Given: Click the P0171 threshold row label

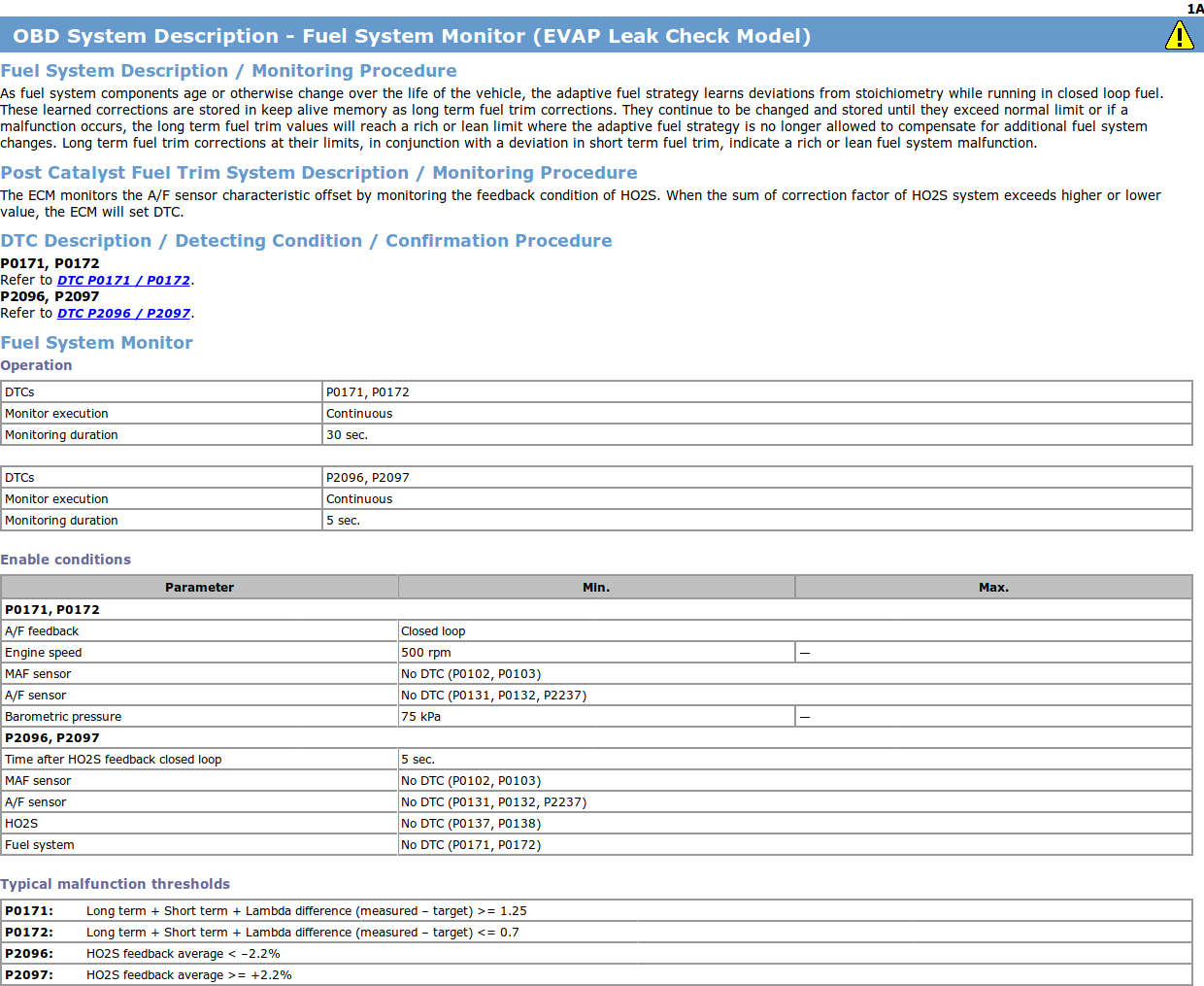Looking at the screenshot, I should (x=29, y=911).
